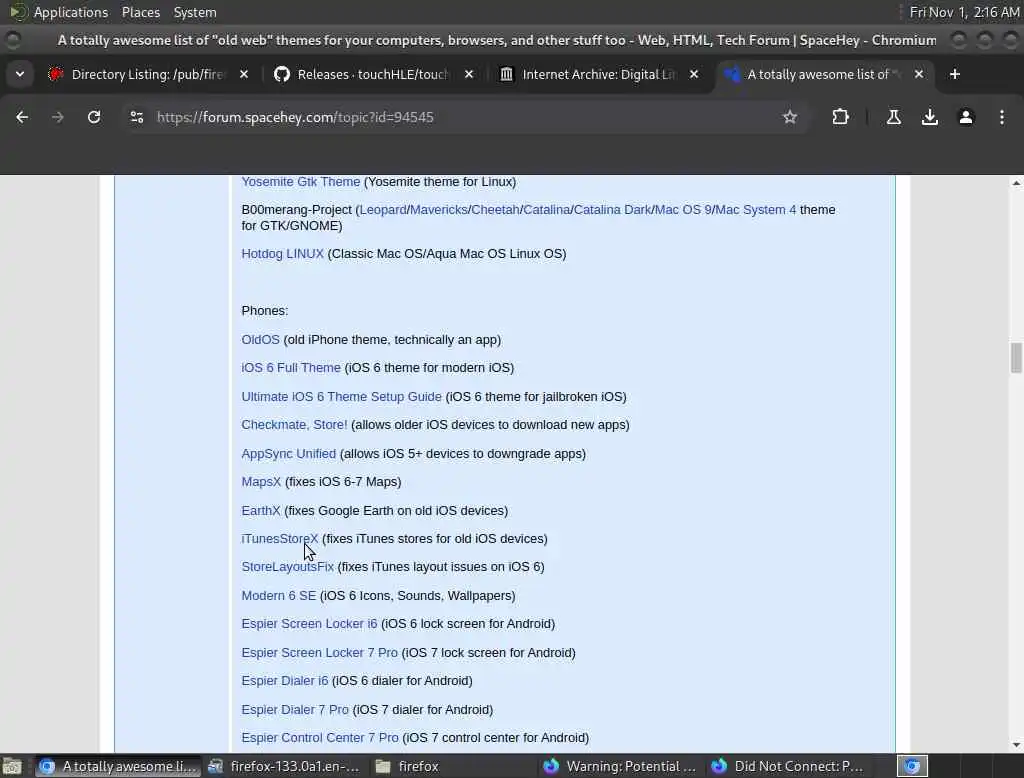Open the Checkmate, Store! link
This screenshot has height=778, width=1024.
tap(295, 425)
